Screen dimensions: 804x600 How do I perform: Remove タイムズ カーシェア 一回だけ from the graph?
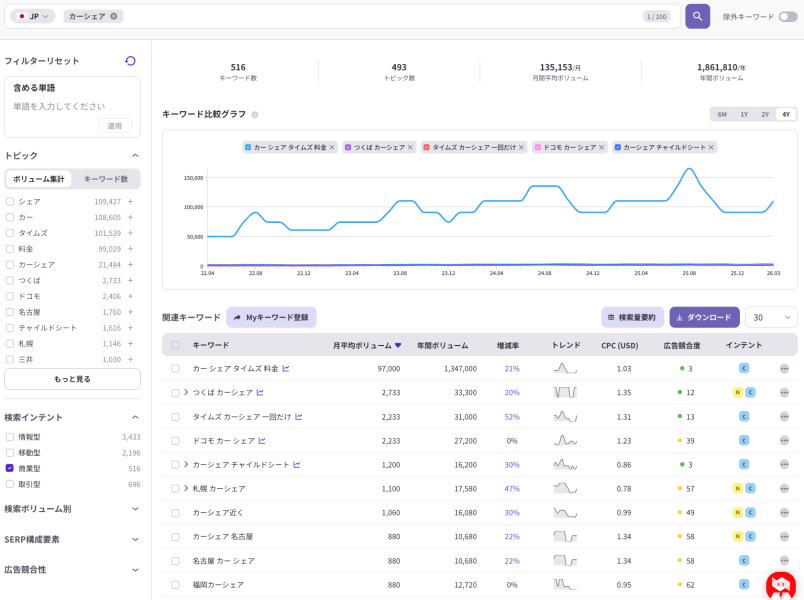pos(521,148)
